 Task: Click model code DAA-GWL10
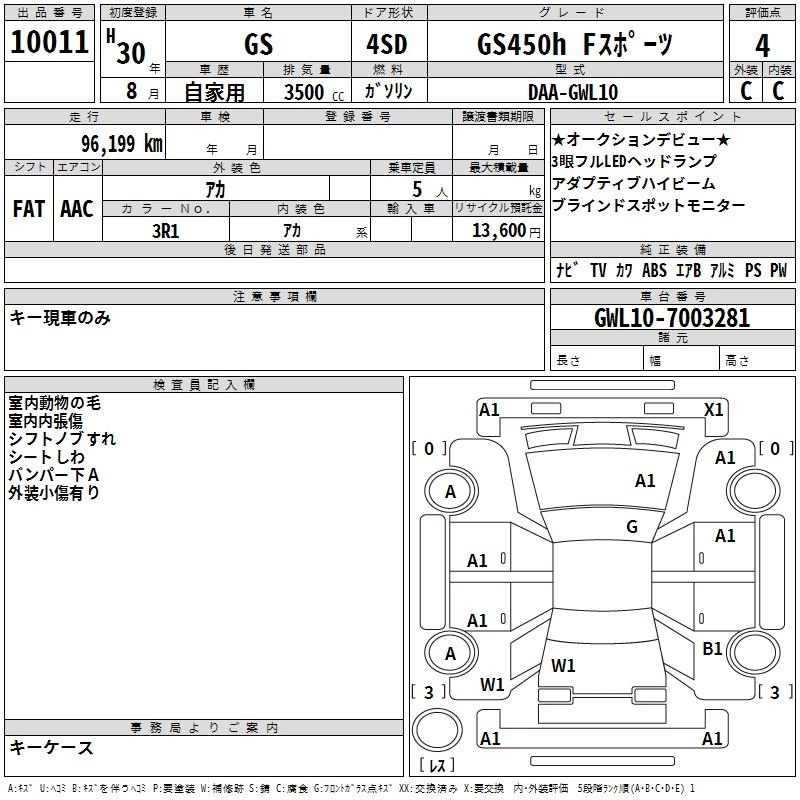click(x=573, y=92)
